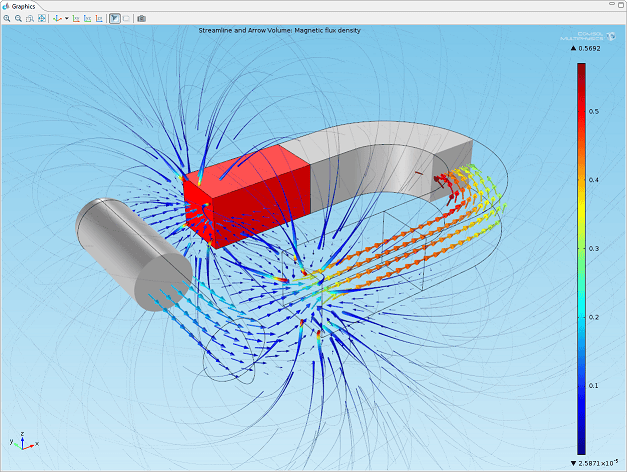Image resolution: width=627 pixels, height=472 pixels.
Task: Activate the Zoom Box tool
Action: pos(30,18)
